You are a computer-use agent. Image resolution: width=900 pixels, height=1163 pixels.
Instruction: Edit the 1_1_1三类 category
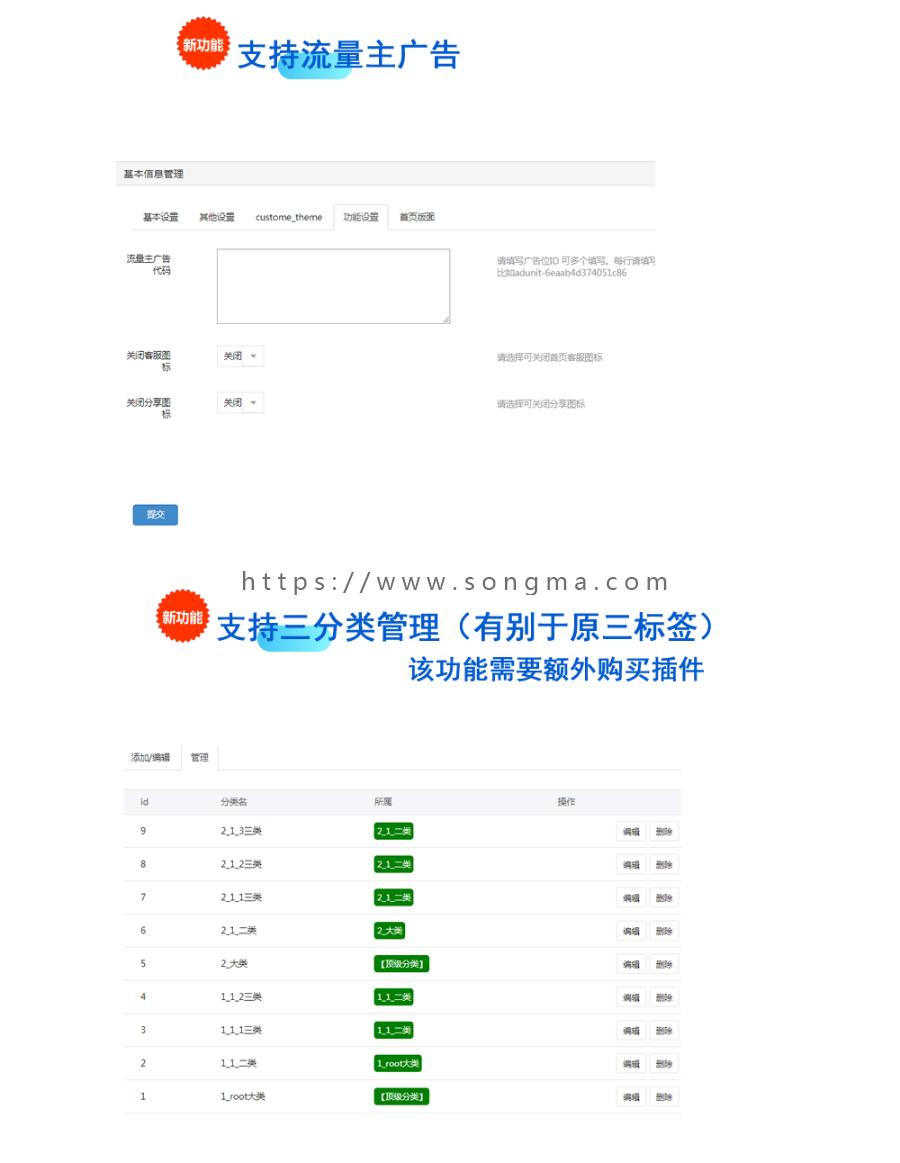pyautogui.click(x=631, y=1030)
